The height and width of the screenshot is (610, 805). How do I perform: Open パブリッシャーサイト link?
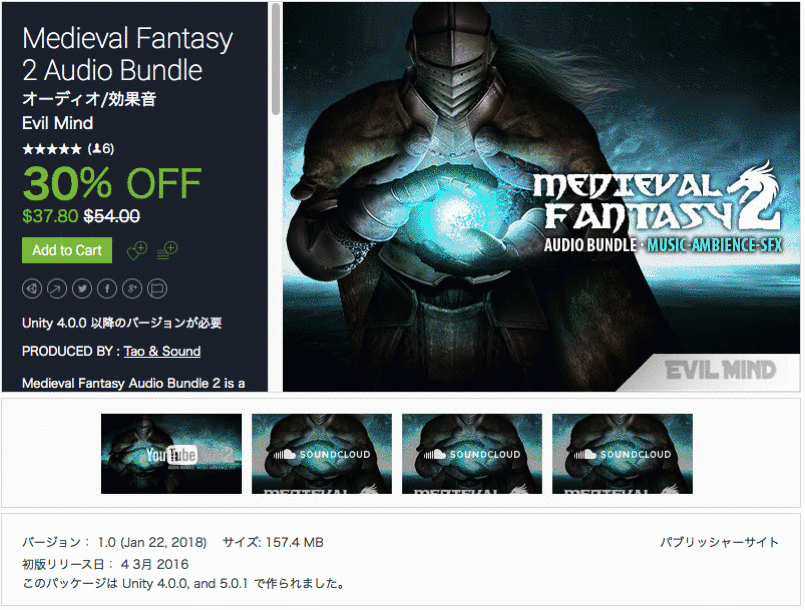719,542
